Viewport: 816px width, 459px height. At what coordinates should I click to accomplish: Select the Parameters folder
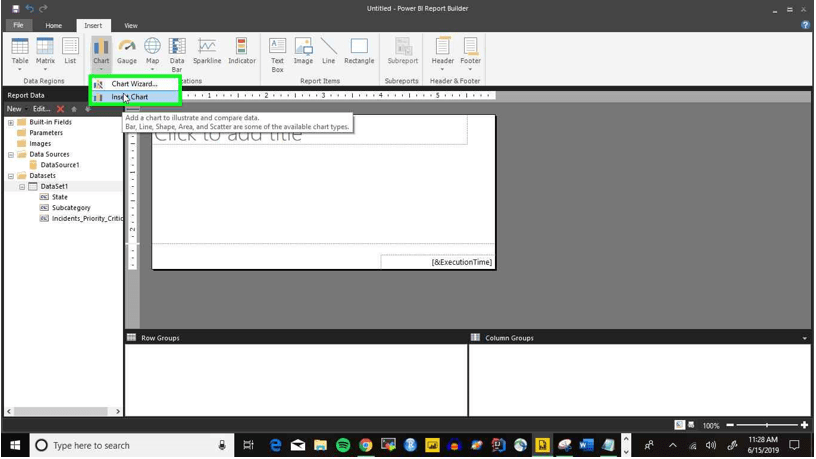(x=46, y=133)
